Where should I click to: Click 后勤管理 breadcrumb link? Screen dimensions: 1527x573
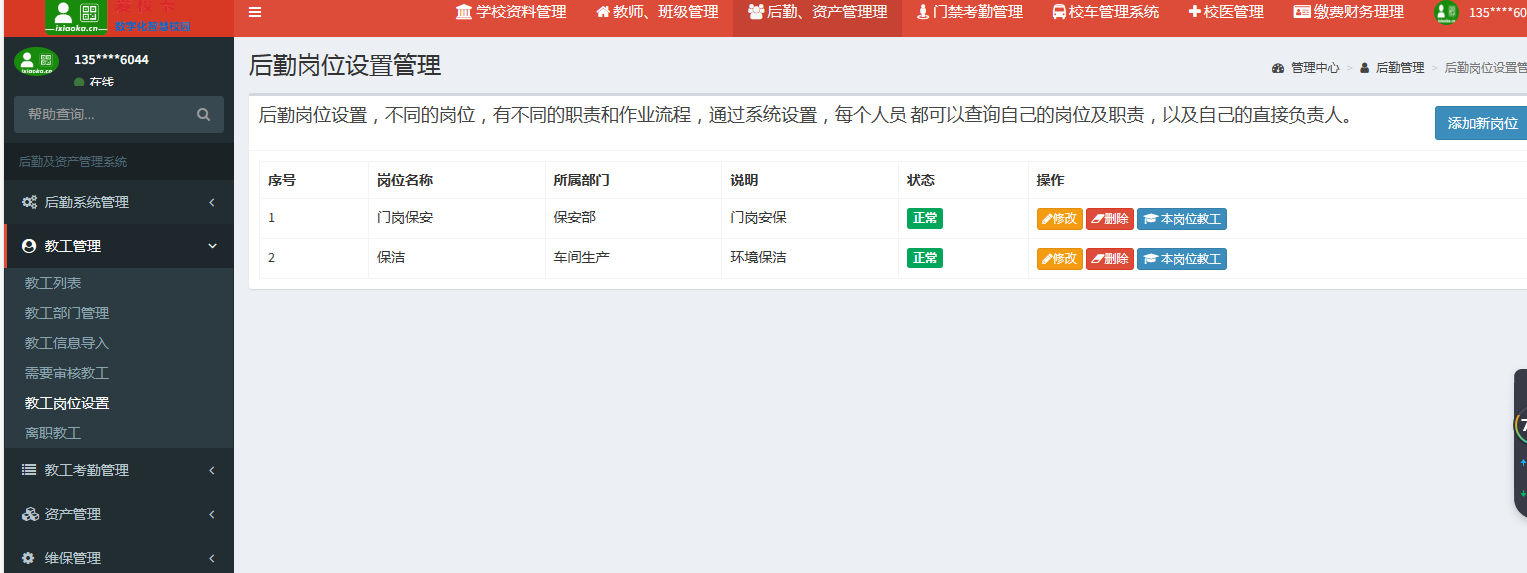[1400, 68]
